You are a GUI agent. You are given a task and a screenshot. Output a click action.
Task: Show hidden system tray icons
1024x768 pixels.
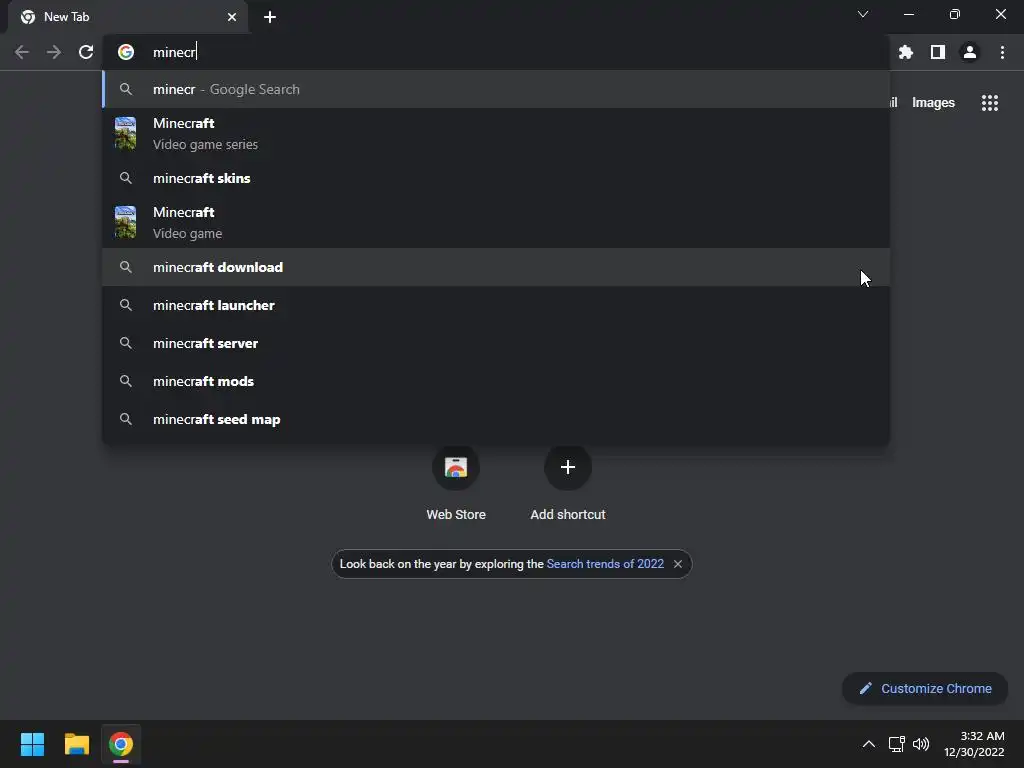[869, 744]
